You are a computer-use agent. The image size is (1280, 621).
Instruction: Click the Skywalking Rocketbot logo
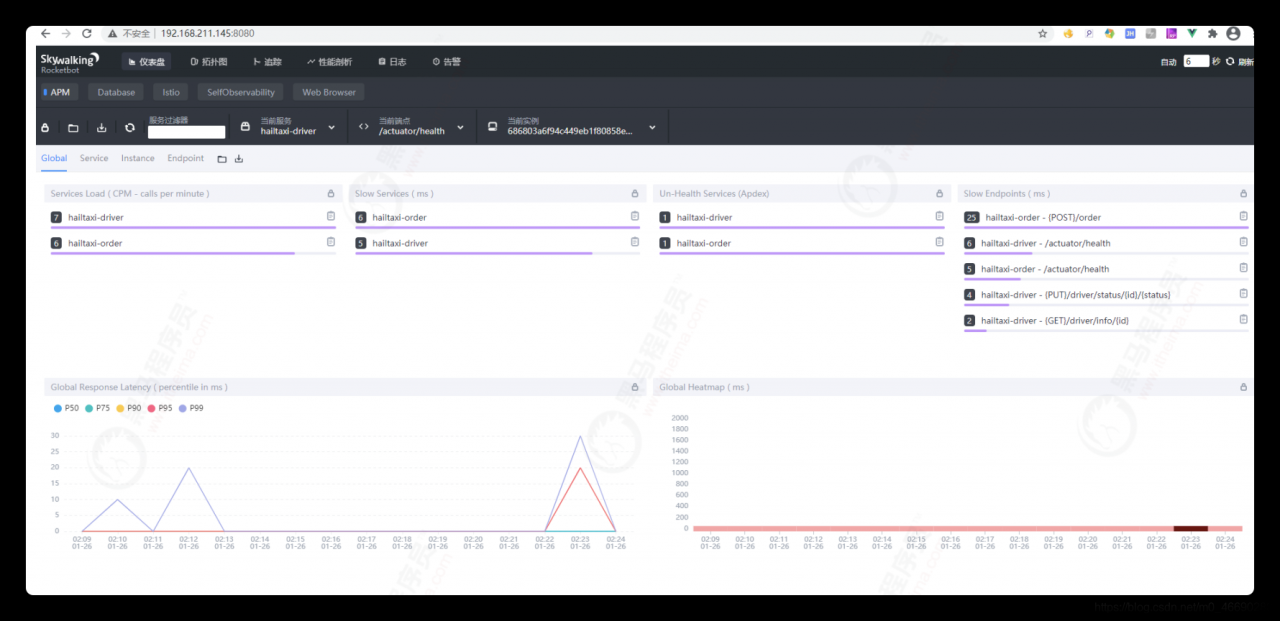[70, 62]
